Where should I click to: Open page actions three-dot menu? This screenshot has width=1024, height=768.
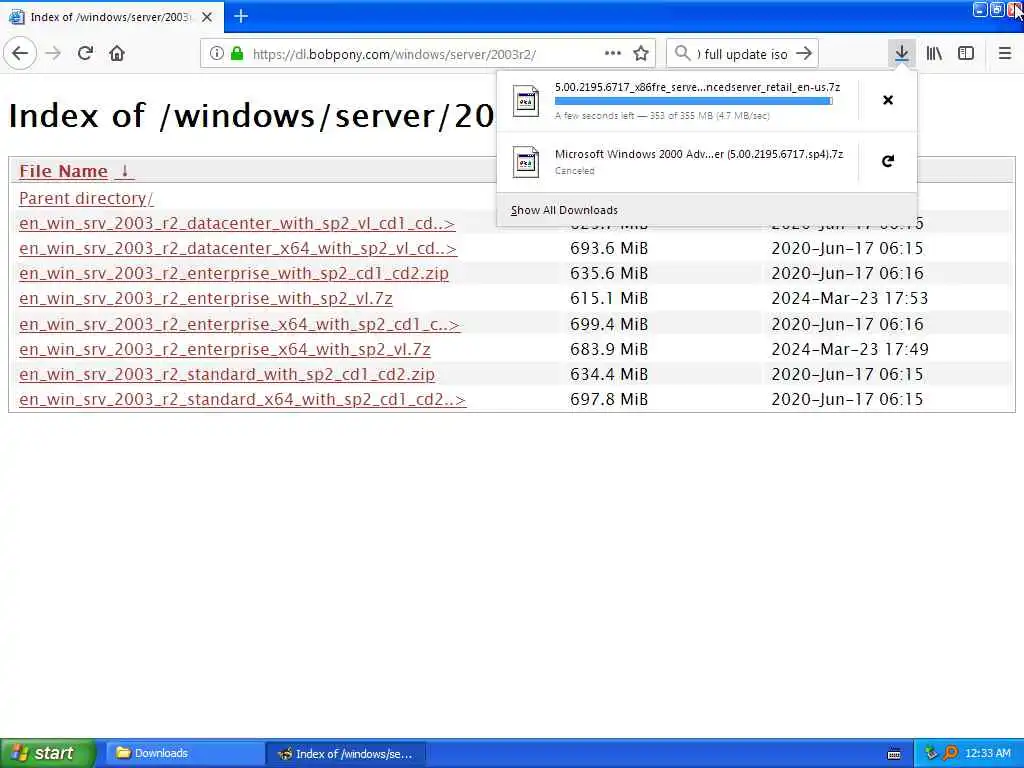[x=613, y=54]
